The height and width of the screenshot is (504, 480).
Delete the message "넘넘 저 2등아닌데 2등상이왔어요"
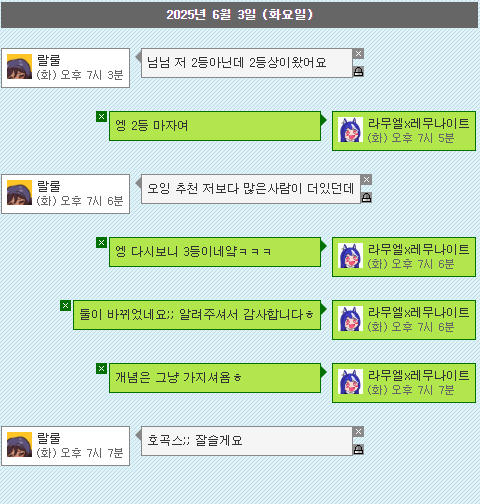[x=358, y=54]
